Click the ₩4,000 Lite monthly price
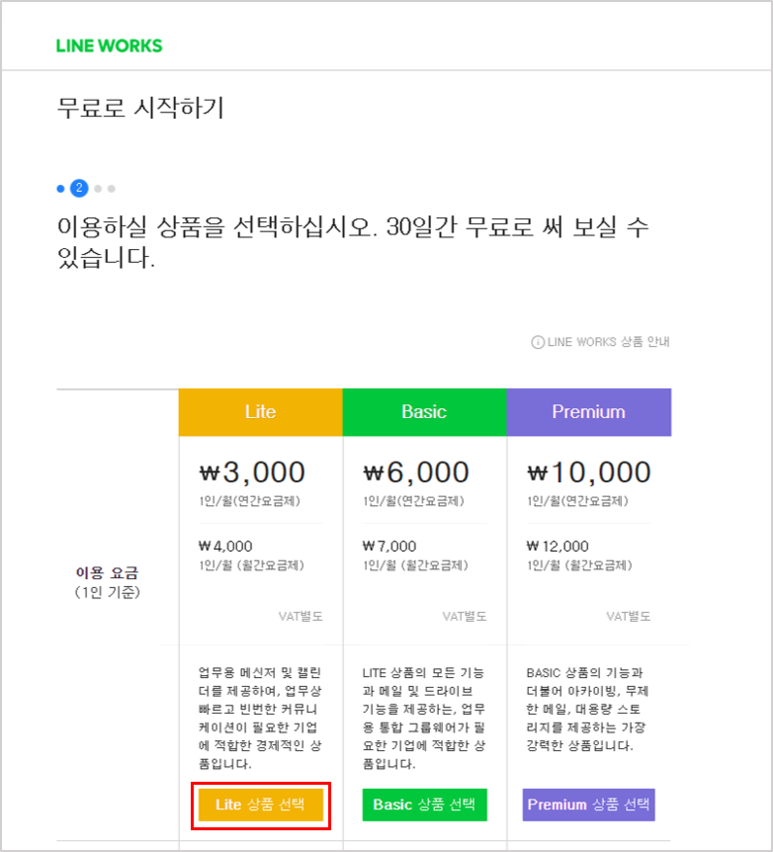The width and height of the screenshot is (773, 852). 225,546
